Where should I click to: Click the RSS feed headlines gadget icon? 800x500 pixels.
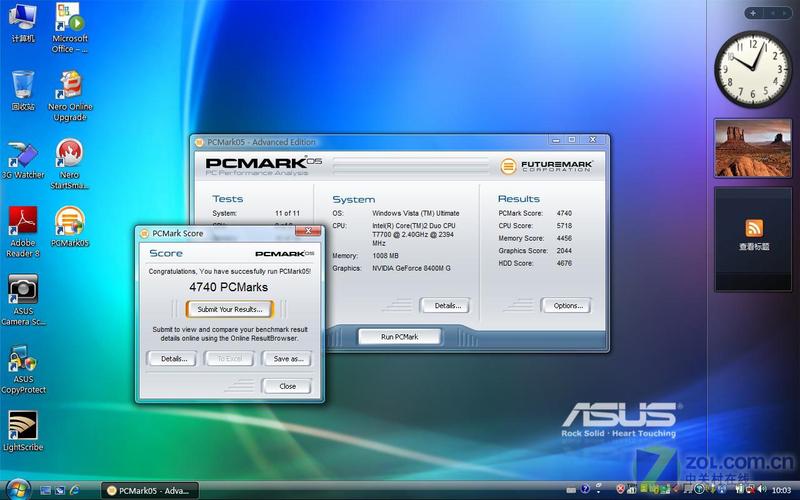pos(754,228)
